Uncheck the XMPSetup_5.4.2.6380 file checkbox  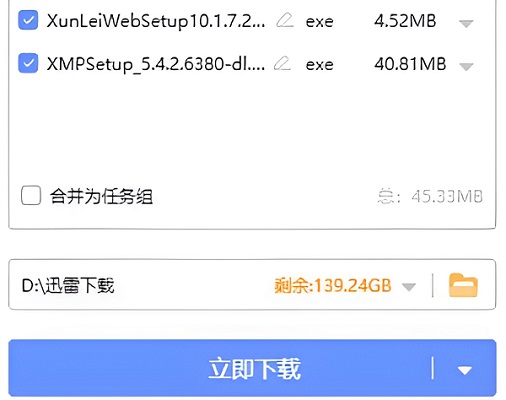coord(28,63)
